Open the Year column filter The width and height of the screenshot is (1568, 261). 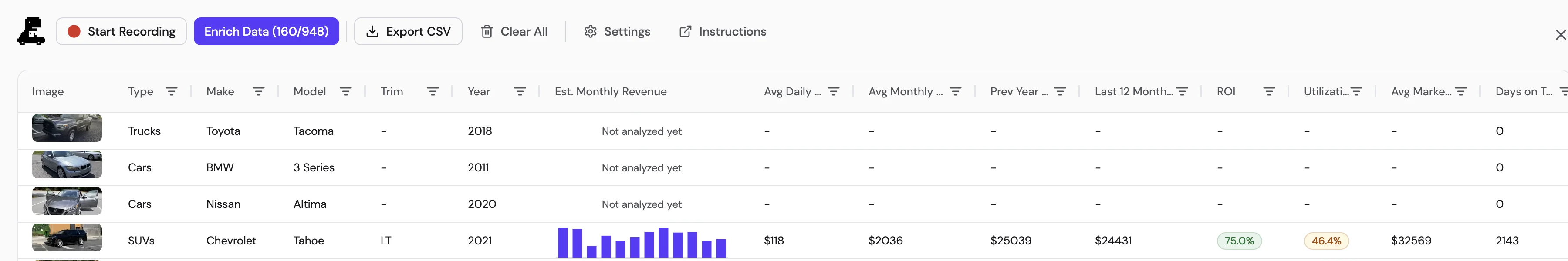point(520,91)
